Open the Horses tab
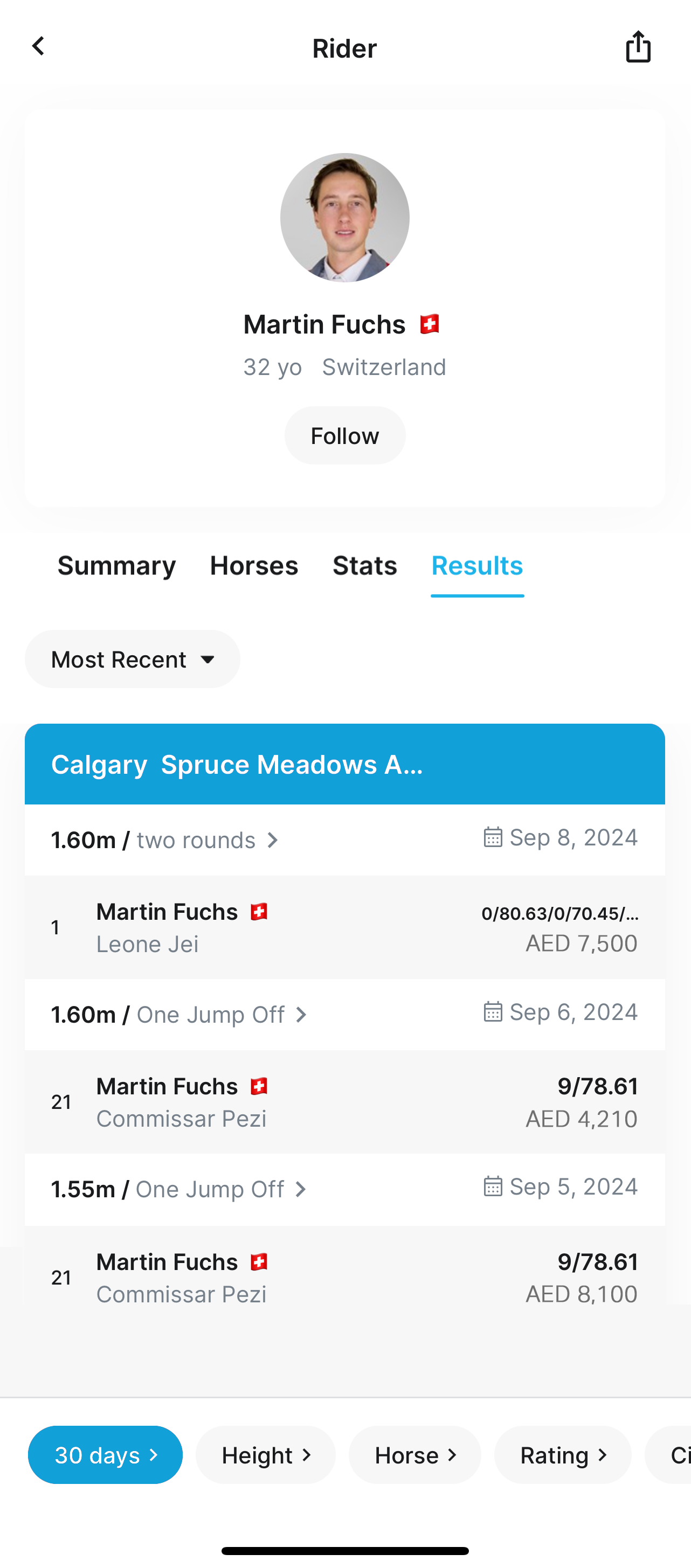Image resolution: width=691 pixels, height=1568 pixels. 254,565
